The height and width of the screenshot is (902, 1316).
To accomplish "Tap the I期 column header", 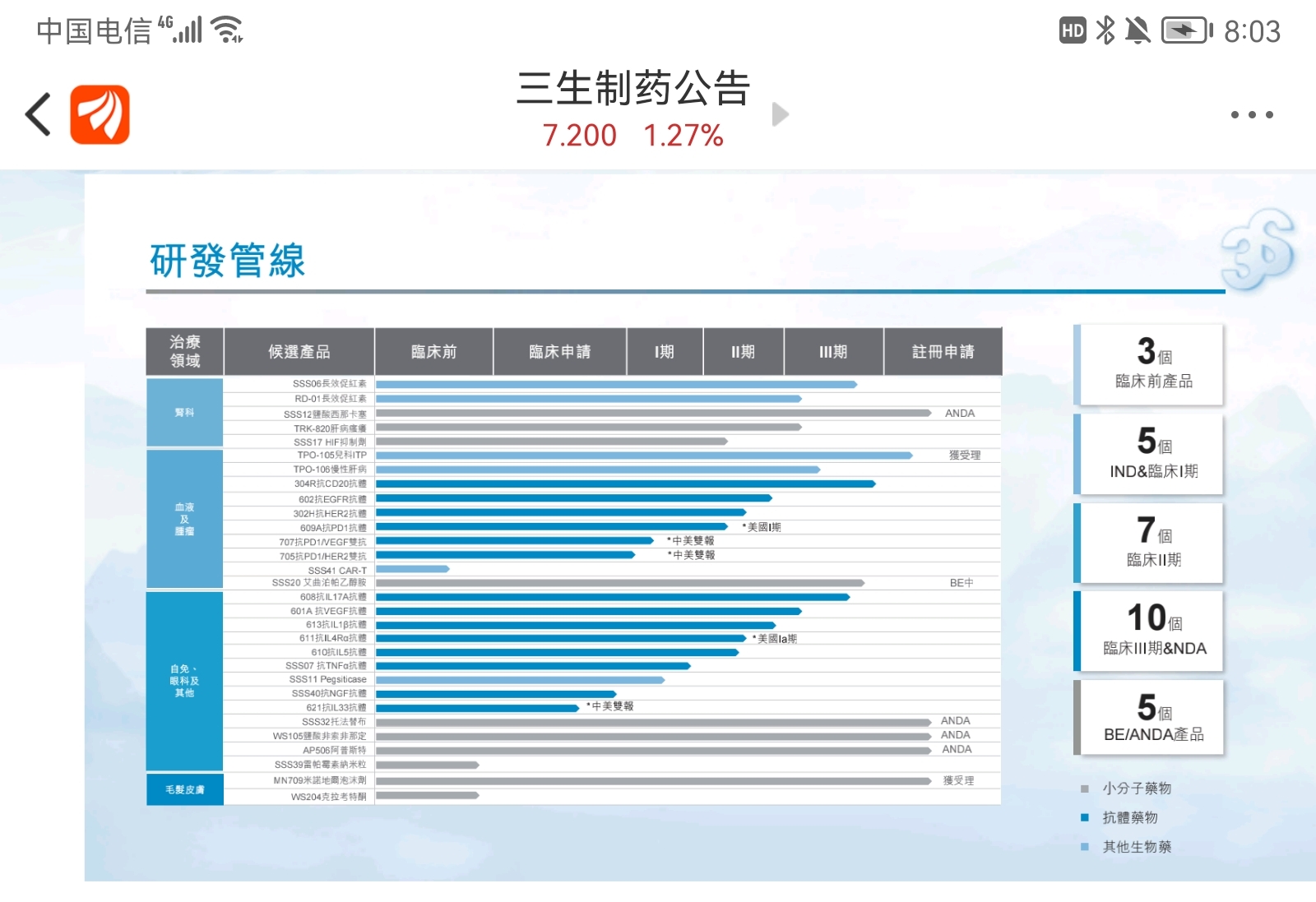I will (665, 351).
